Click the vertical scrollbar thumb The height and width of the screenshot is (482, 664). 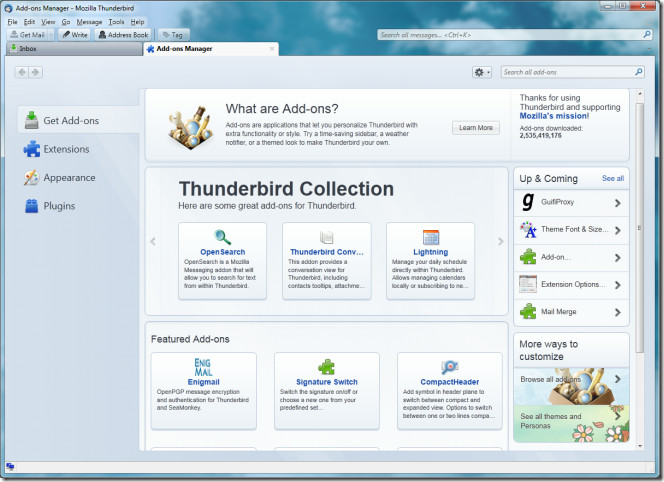[x=640, y=227]
